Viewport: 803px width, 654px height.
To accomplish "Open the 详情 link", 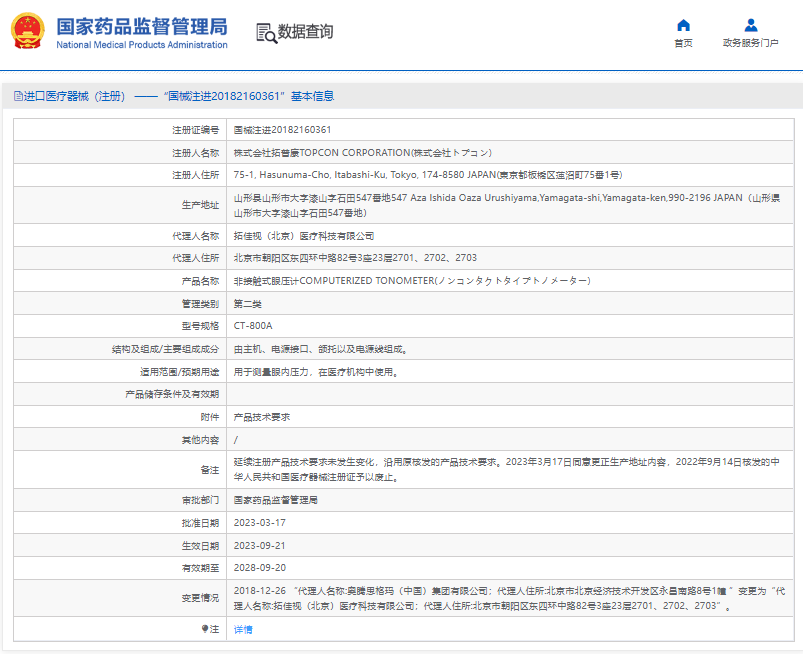I will click(x=243, y=629).
